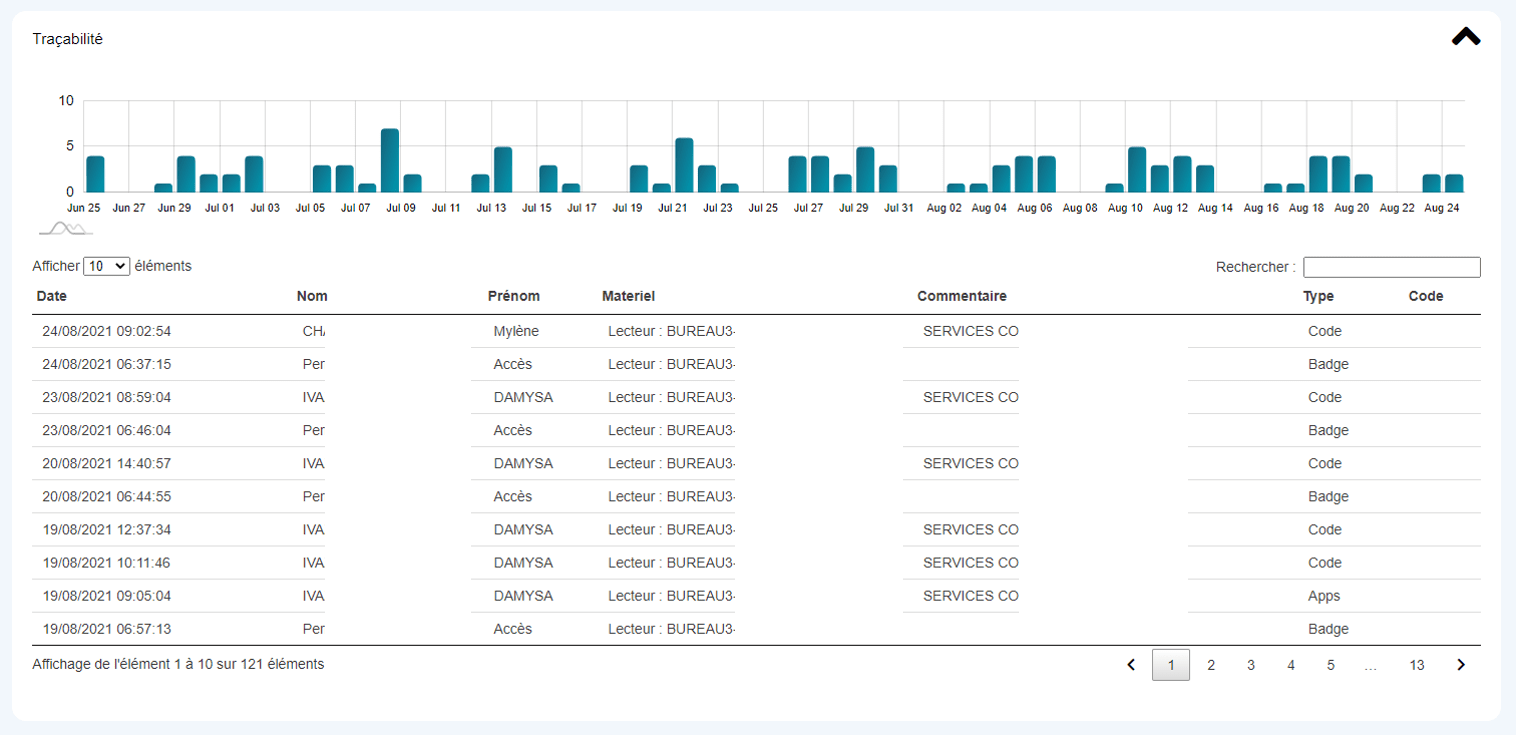1516x735 pixels.
Task: Sort by Materiel column header
Action: point(628,296)
